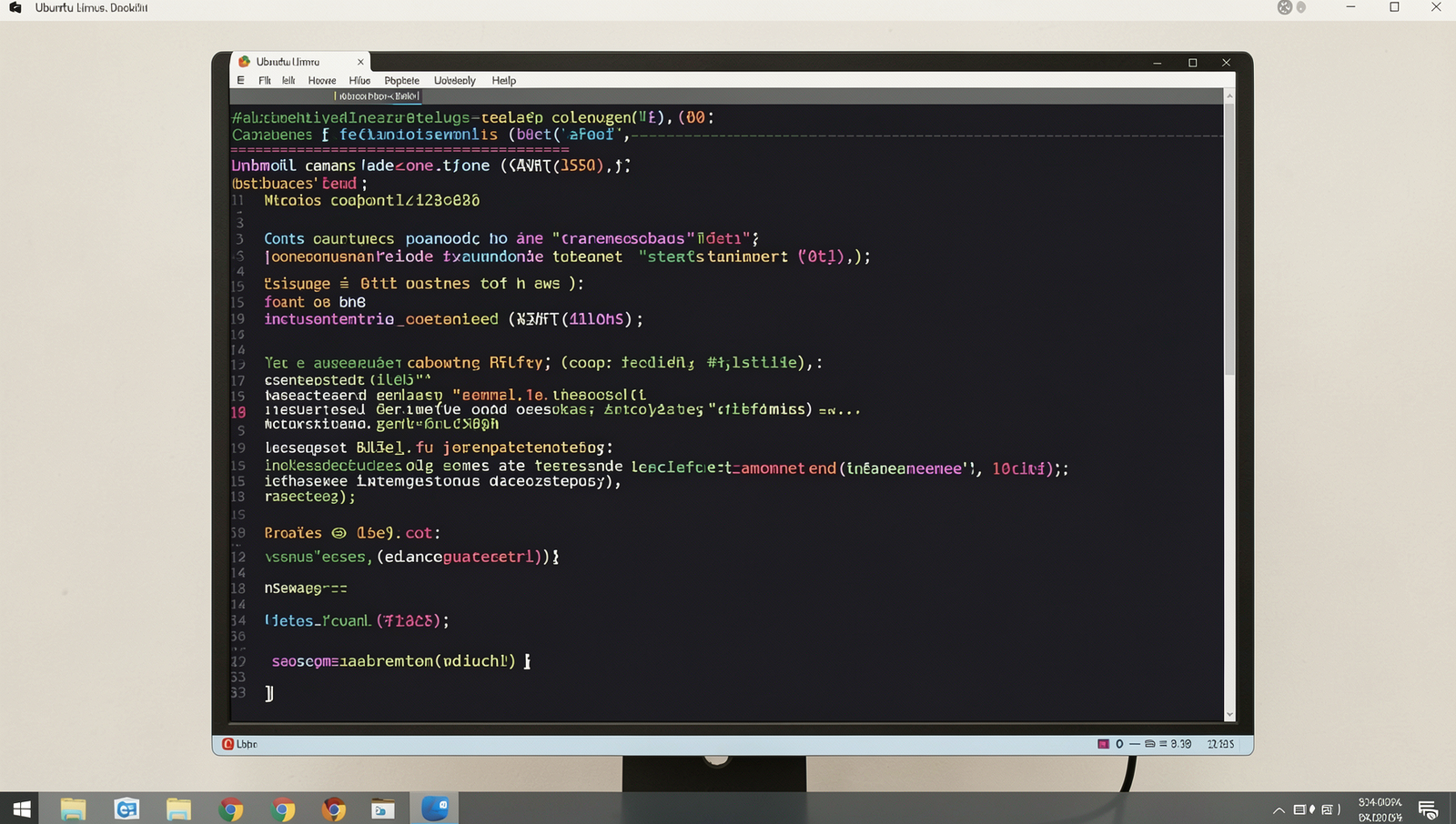Open the 'Flk' file menu
1456x824 pixels.
tap(264, 80)
